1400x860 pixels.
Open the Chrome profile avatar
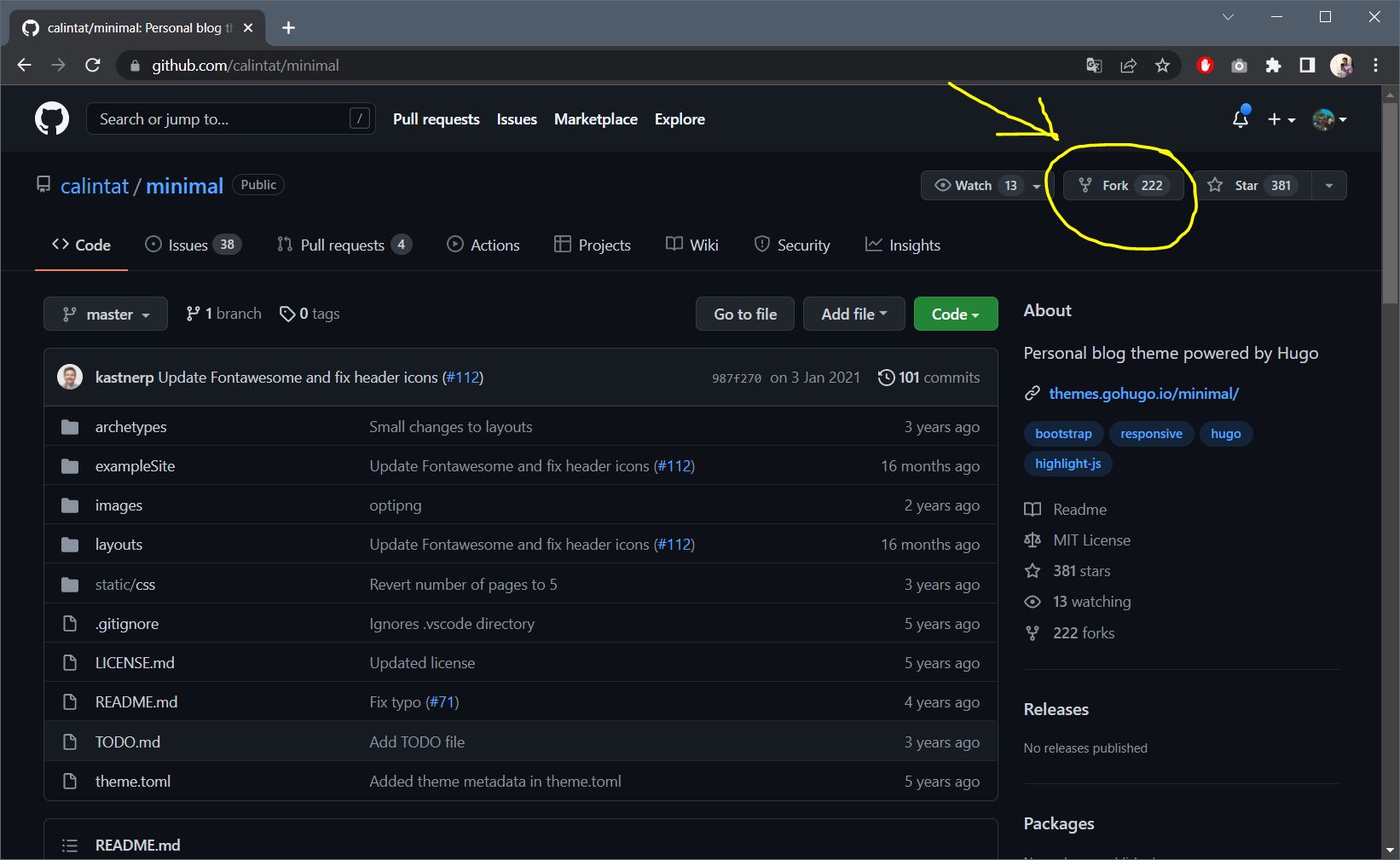point(1341,66)
